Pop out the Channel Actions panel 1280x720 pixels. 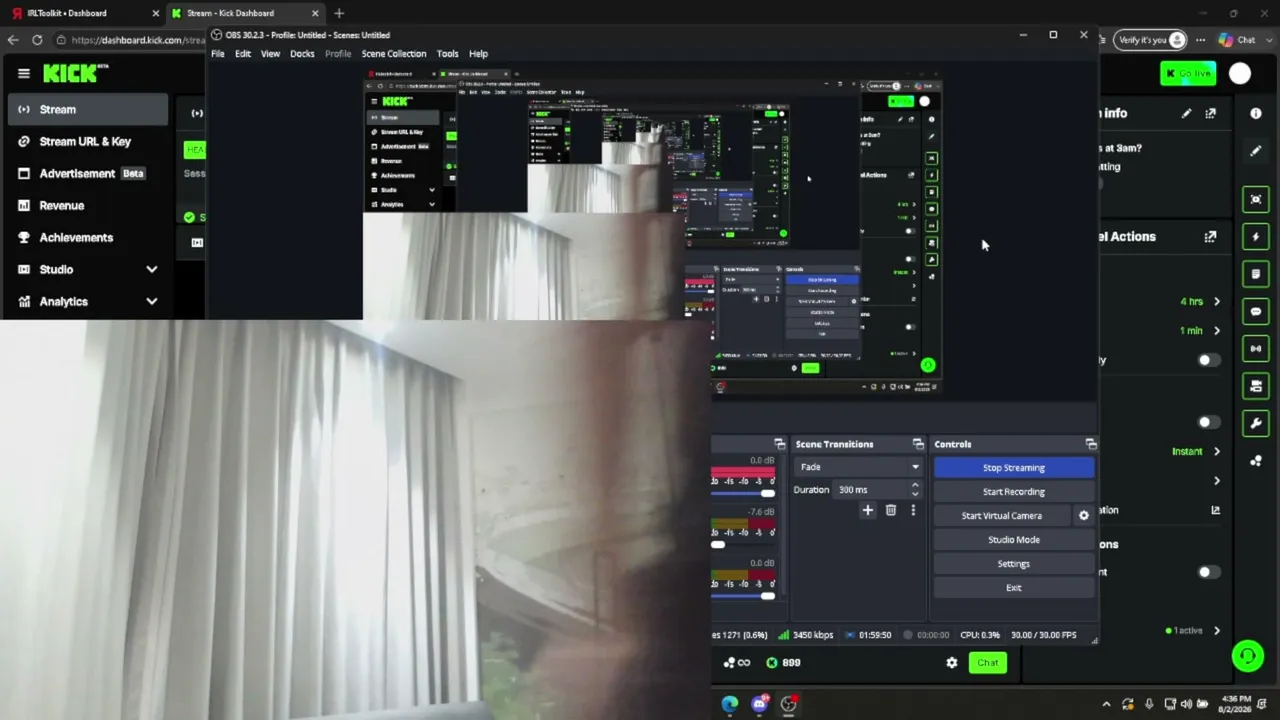point(1211,237)
